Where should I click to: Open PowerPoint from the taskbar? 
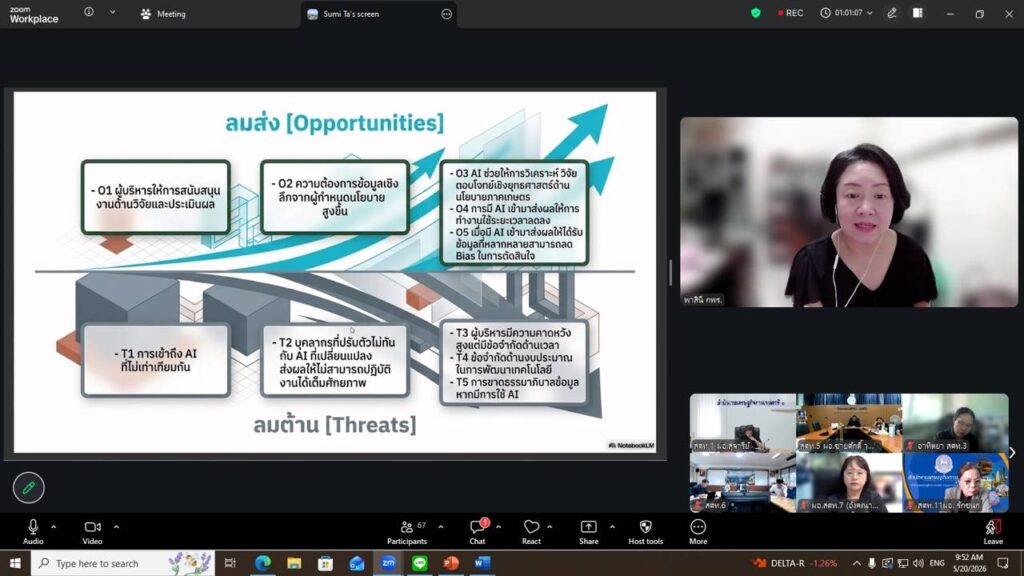(451, 563)
